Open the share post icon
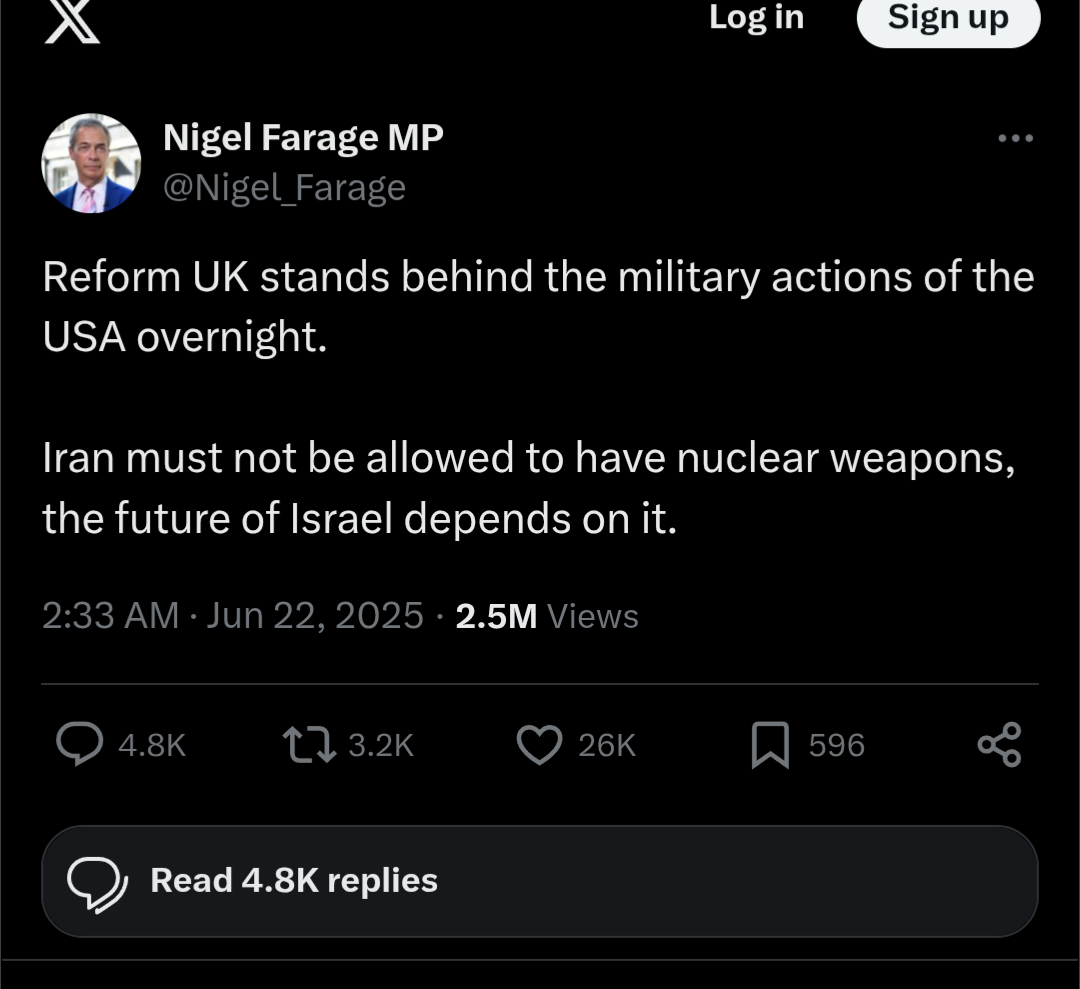The width and height of the screenshot is (1080, 989). point(999,745)
